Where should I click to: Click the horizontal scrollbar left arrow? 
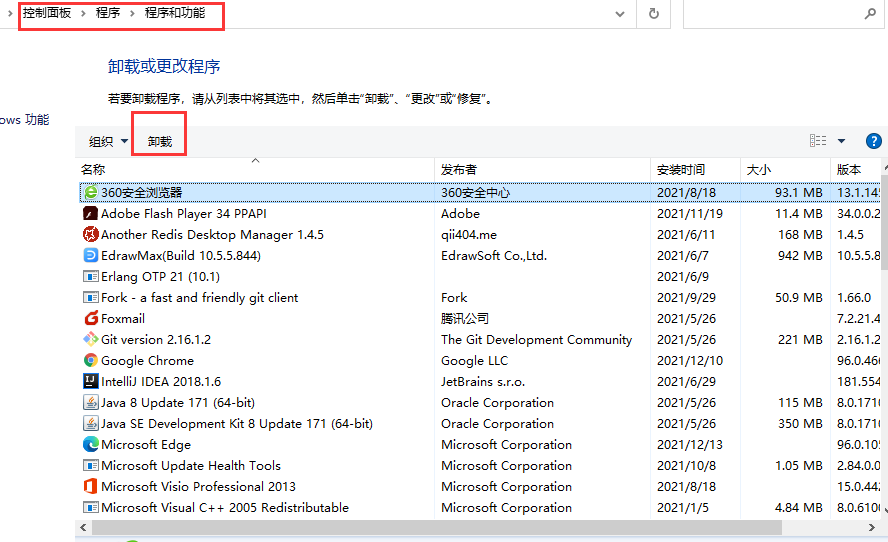(83, 527)
